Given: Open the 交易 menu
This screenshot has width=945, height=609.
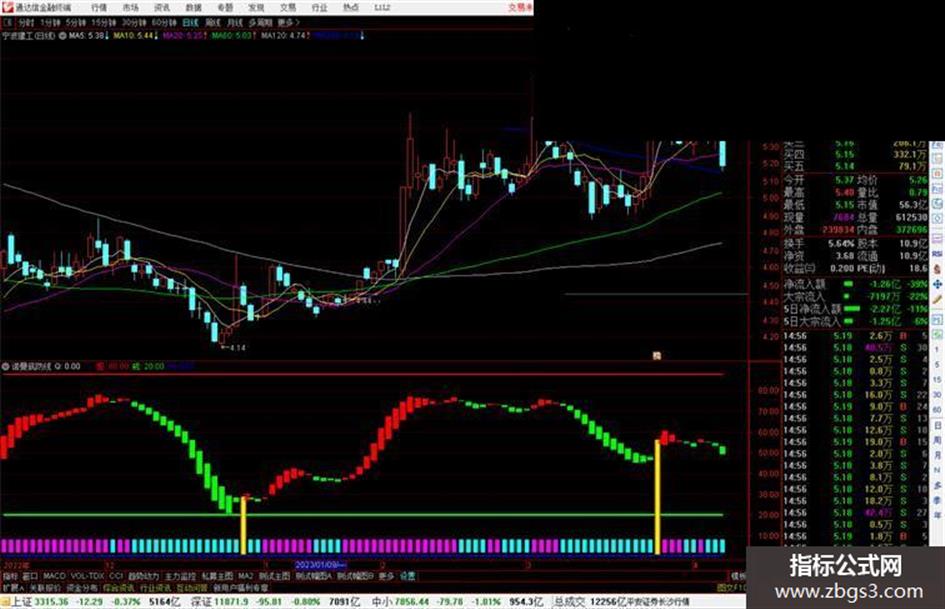Looking at the screenshot, I should (287, 8).
